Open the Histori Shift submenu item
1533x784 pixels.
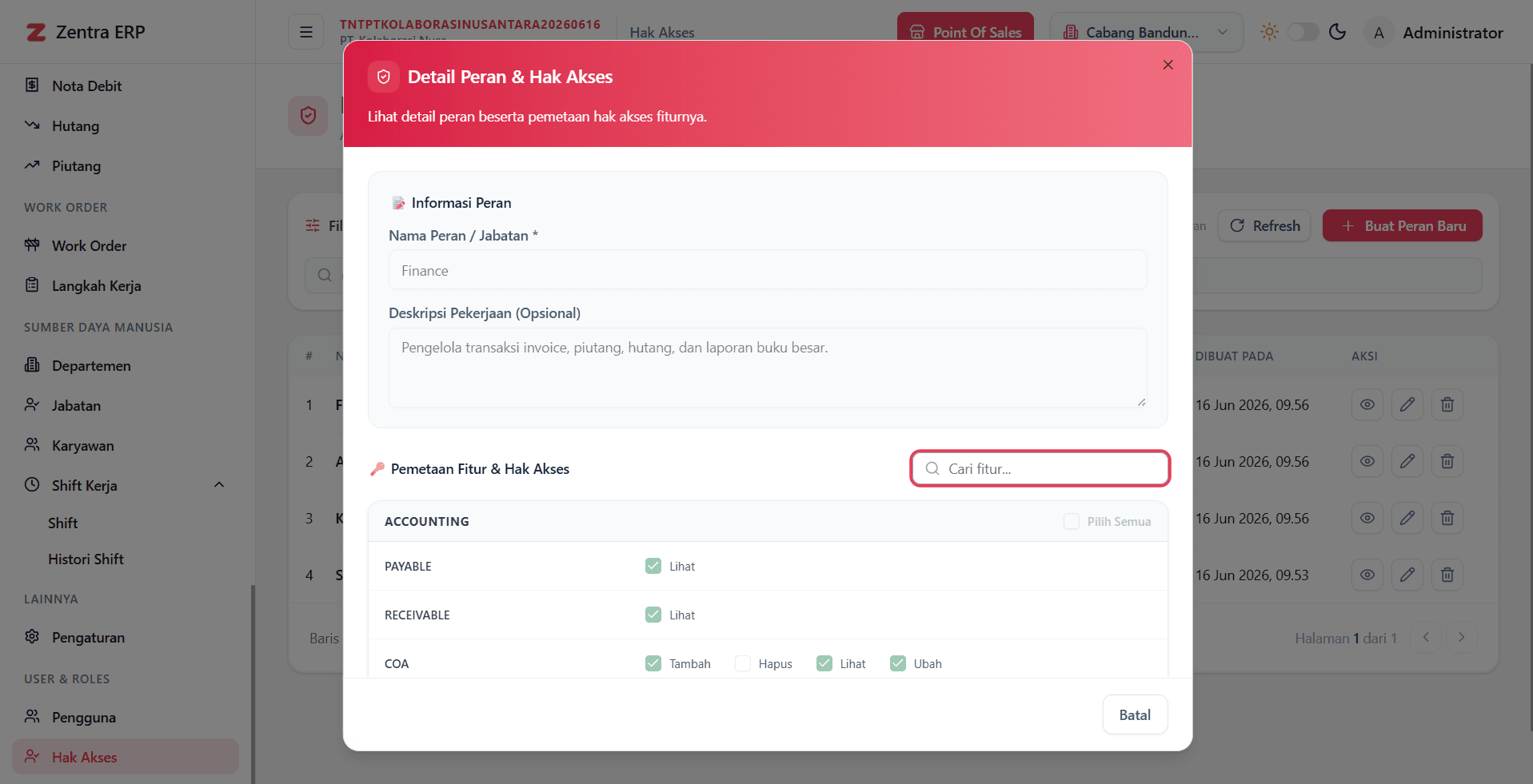tap(86, 559)
